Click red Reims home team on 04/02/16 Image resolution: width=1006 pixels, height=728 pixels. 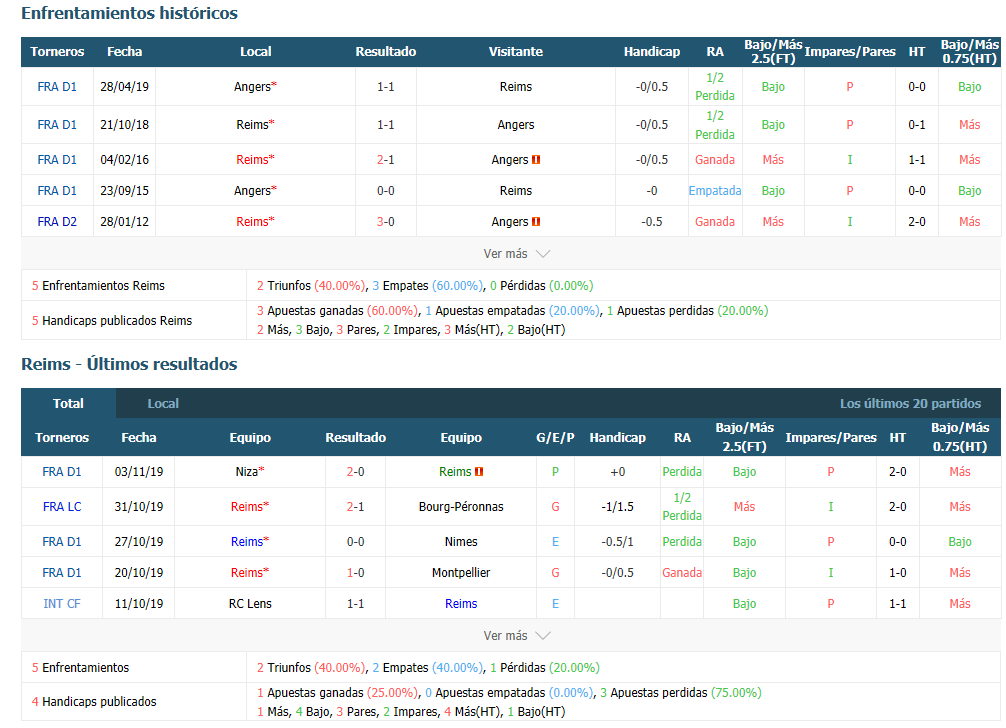pos(252,160)
